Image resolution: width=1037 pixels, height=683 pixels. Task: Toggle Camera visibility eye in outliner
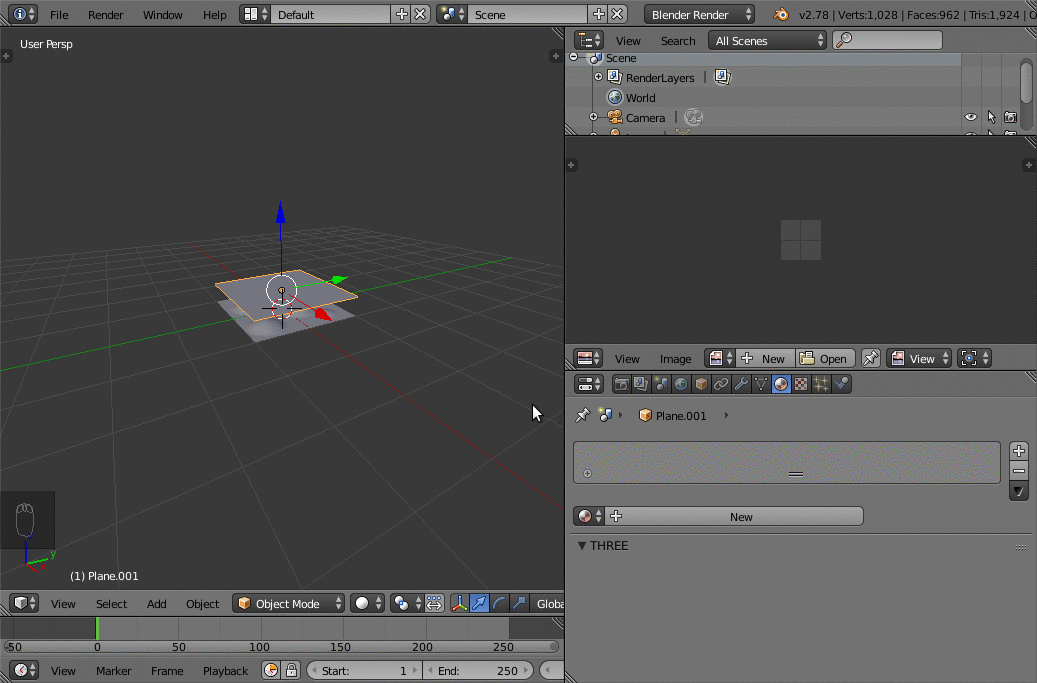click(x=970, y=117)
